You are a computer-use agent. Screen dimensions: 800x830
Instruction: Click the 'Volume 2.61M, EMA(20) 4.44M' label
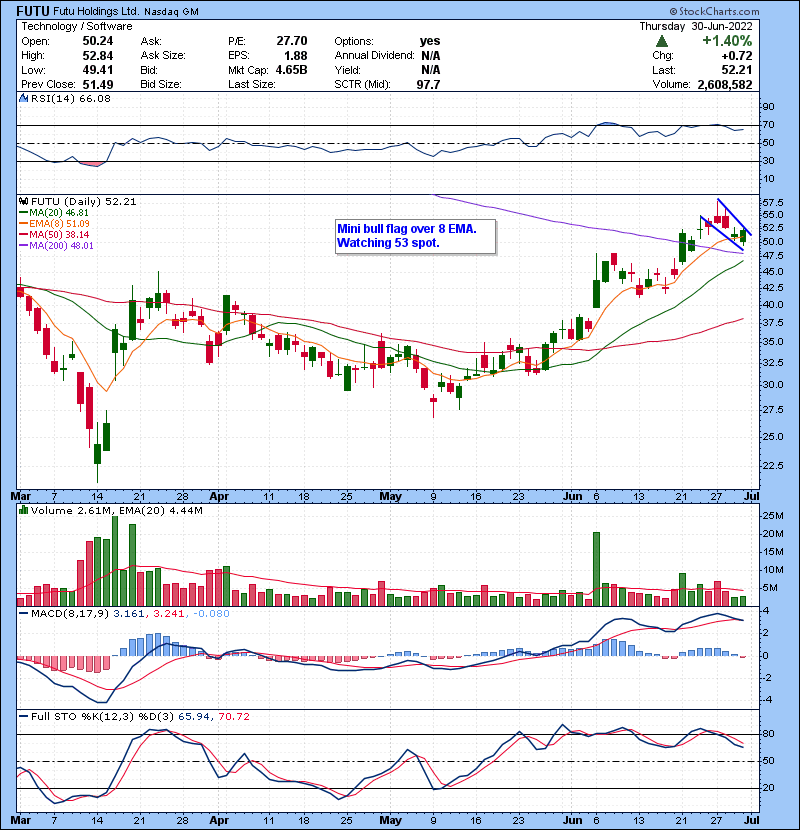point(116,510)
